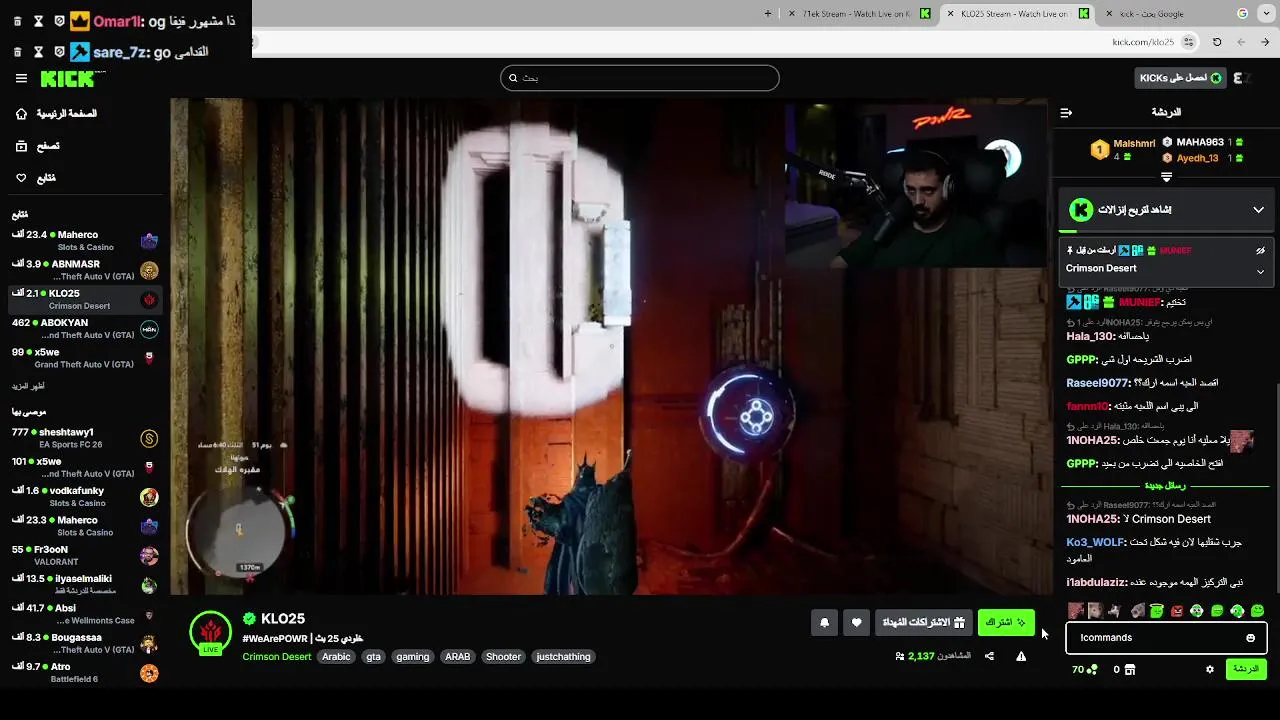Screen dimensions: 1280x720
Task: Click the Shooter tag
Action: (503, 657)
